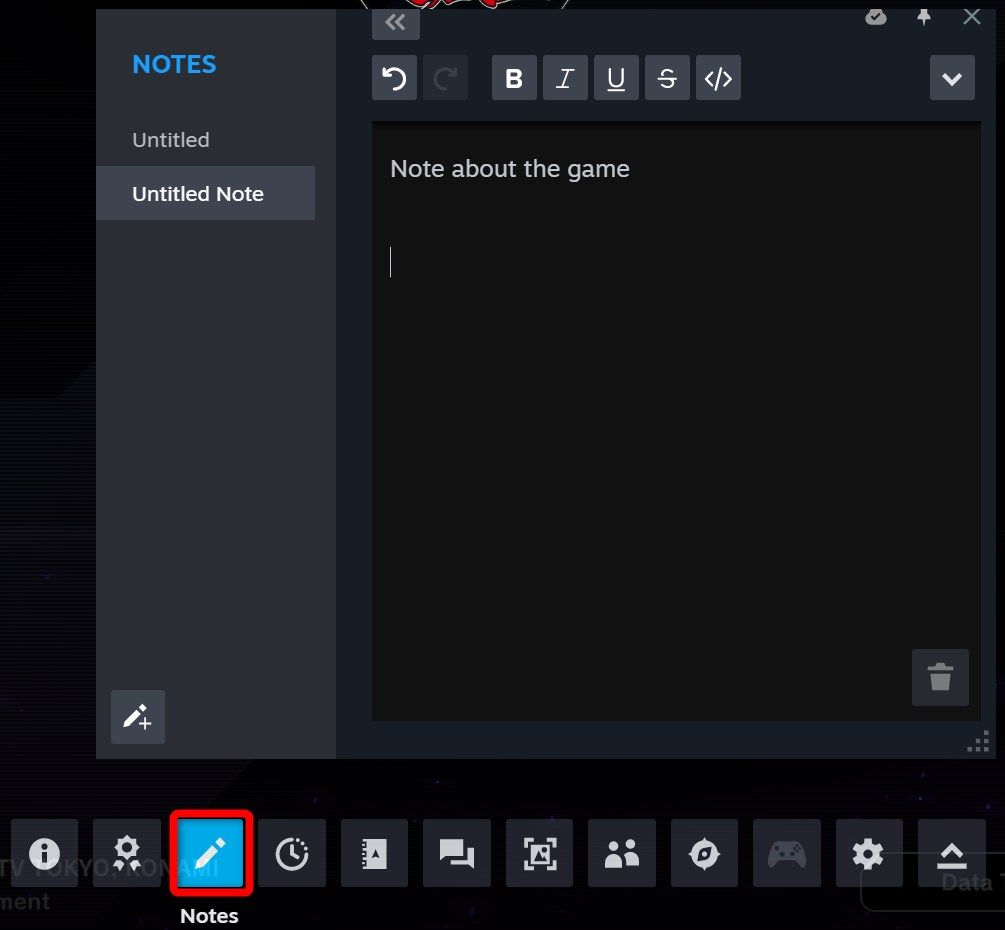The image size is (1005, 930).
Task: Select the Achievements icon in the overlay bar
Action: click(x=127, y=853)
